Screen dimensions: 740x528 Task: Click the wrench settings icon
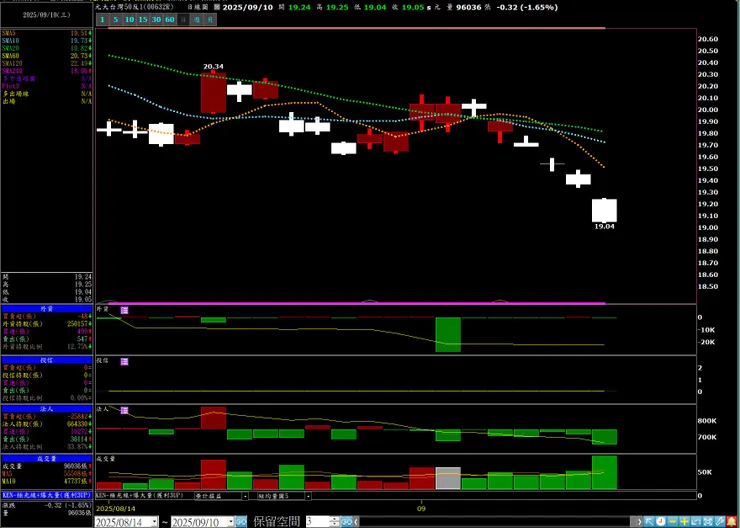coord(720,521)
